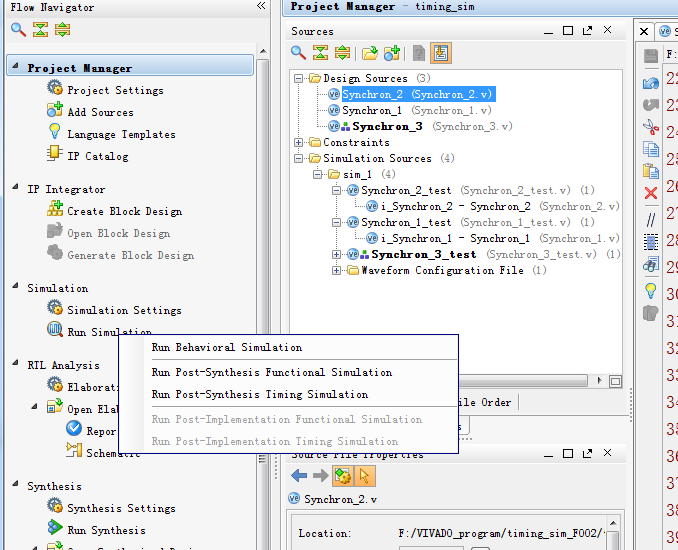Click Sources panel collapse all icon

coord(320,53)
